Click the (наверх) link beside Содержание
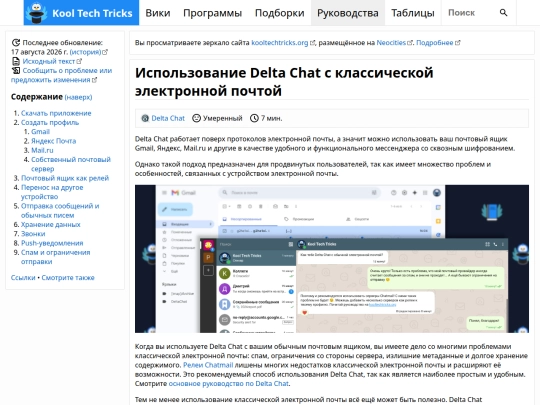 point(78,97)
